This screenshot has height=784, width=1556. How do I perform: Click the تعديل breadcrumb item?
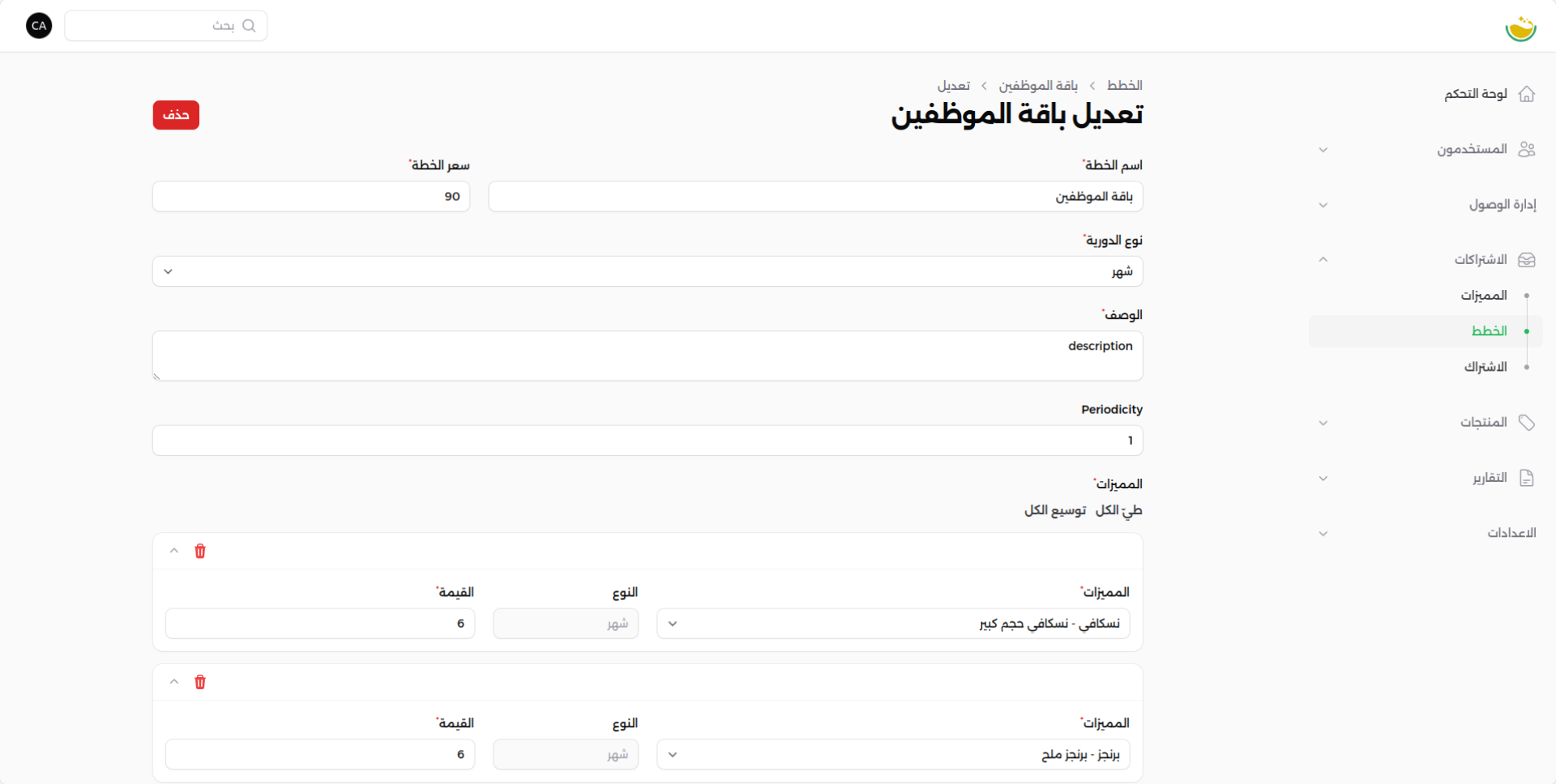[954, 85]
